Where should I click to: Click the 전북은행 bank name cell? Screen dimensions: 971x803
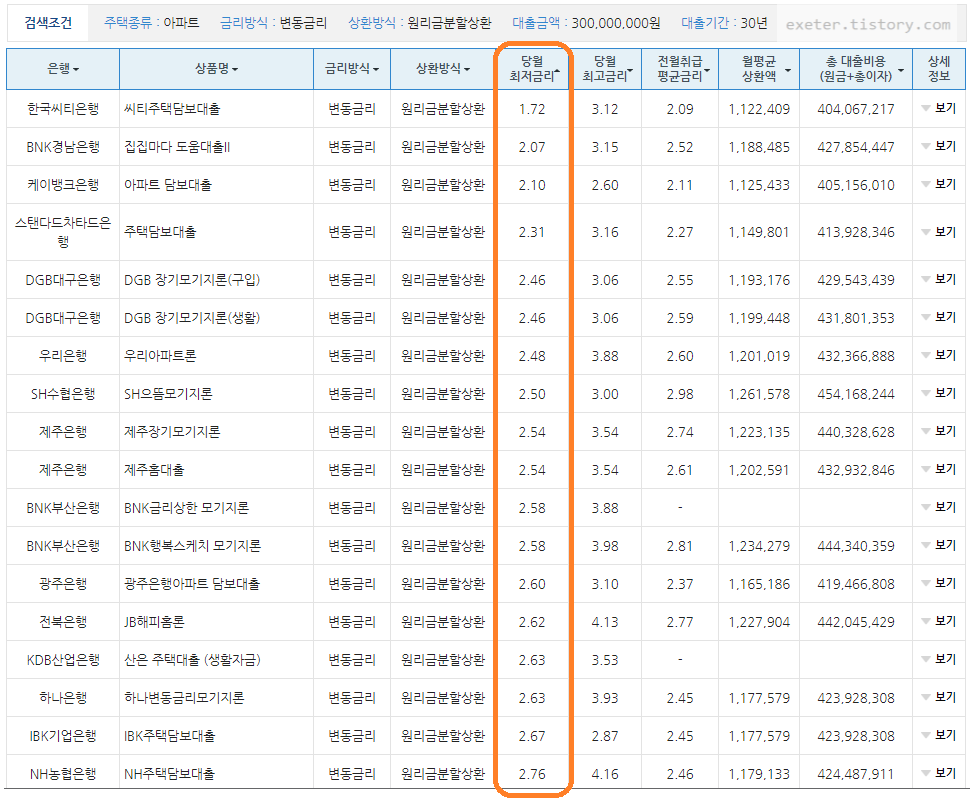click(63, 622)
